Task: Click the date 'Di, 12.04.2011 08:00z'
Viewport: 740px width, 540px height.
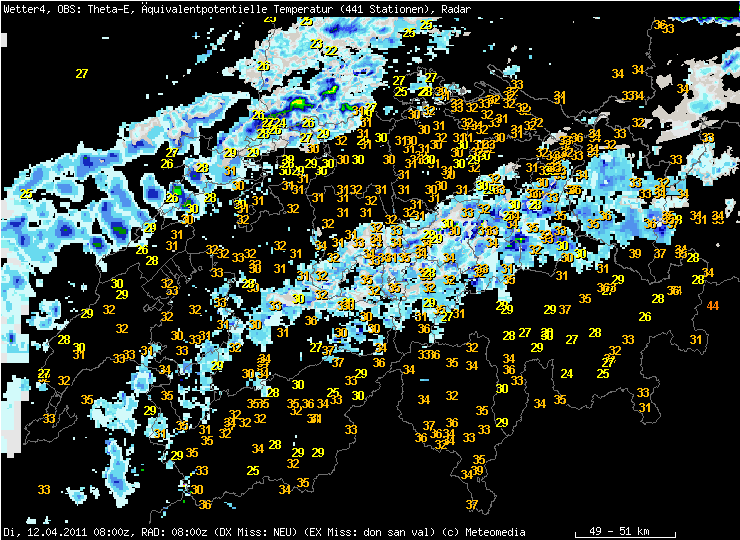Action: [68, 532]
